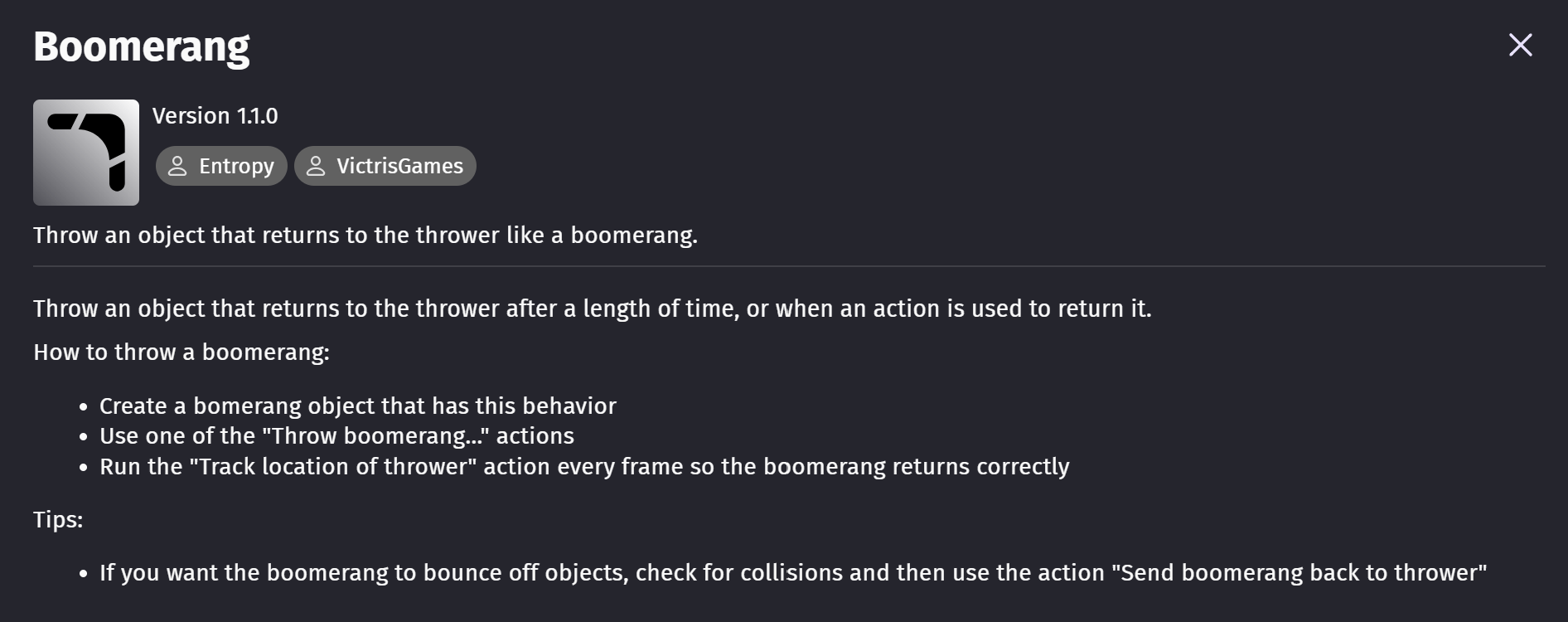The width and height of the screenshot is (1568, 622).
Task: Click the Boomerang extension icon thumbnail
Action: point(86,153)
